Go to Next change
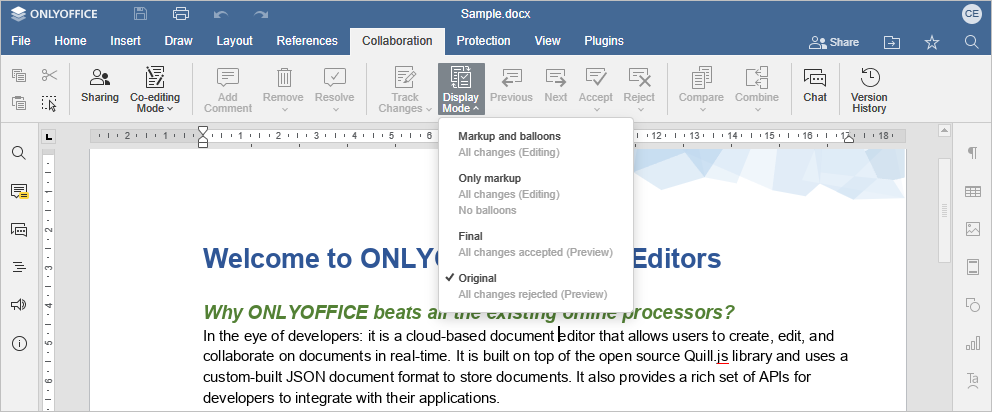 (x=555, y=85)
